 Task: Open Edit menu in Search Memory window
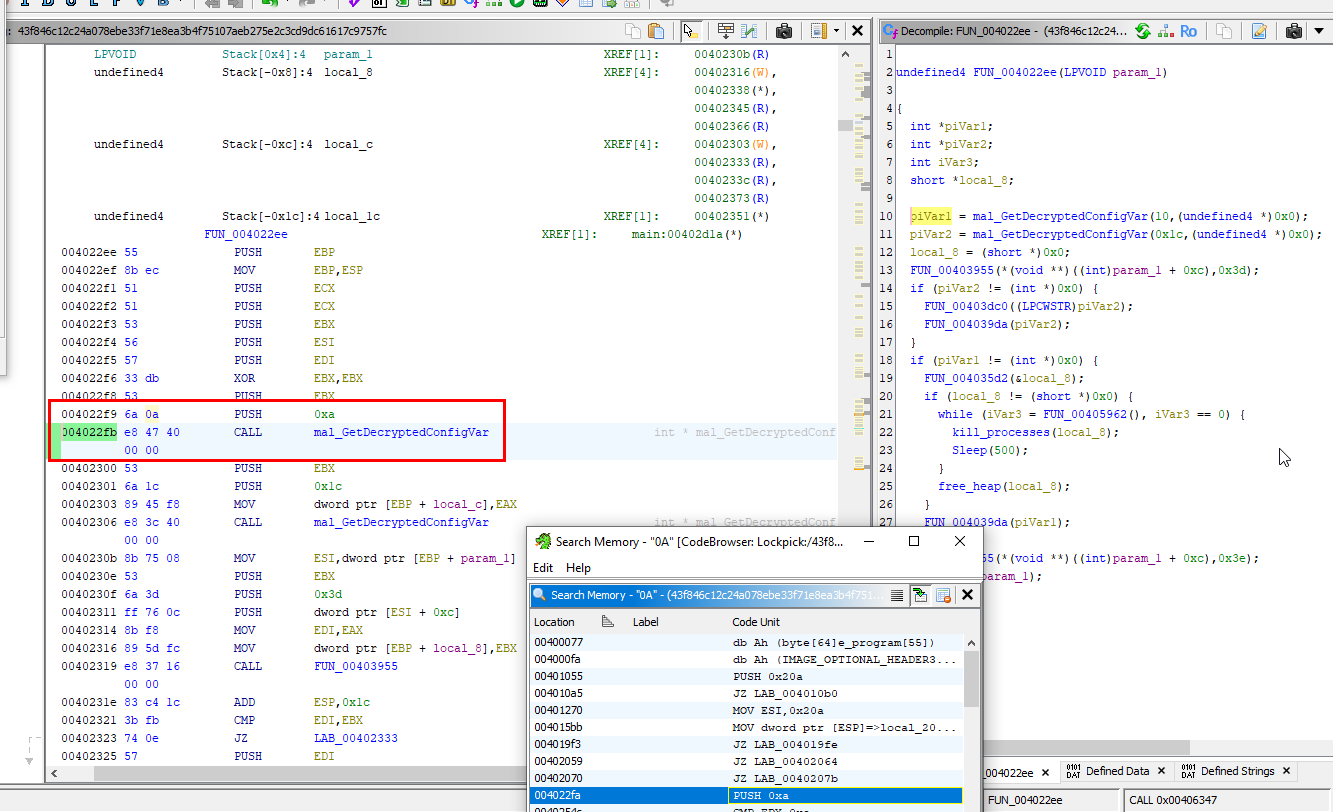(x=543, y=568)
